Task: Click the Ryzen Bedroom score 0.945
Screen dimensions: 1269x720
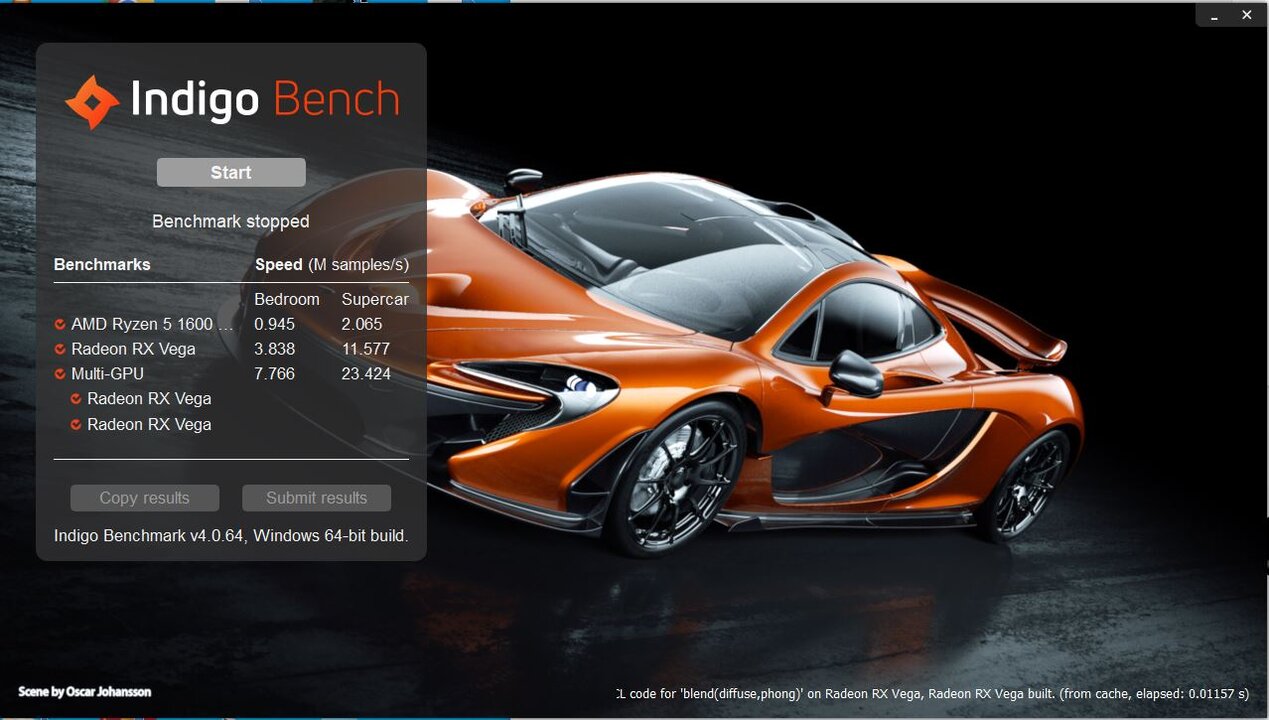Action: [275, 324]
